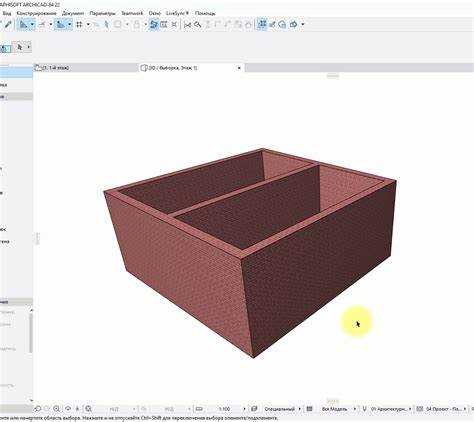Open the guide lines dropdown arrow
This screenshot has height=422, width=474.
click(32, 24)
